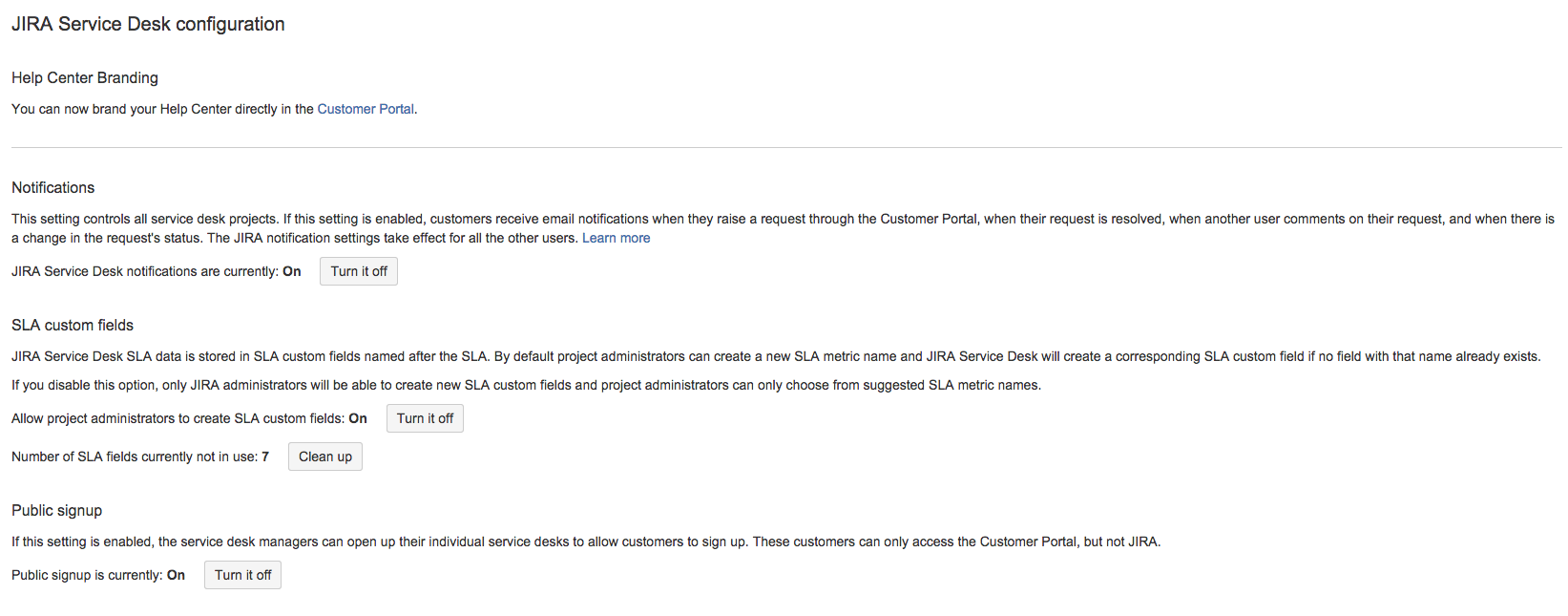The image size is (1568, 616).
Task: Click the 'If you disable this option' paragraph
Action: pyautogui.click(x=527, y=385)
